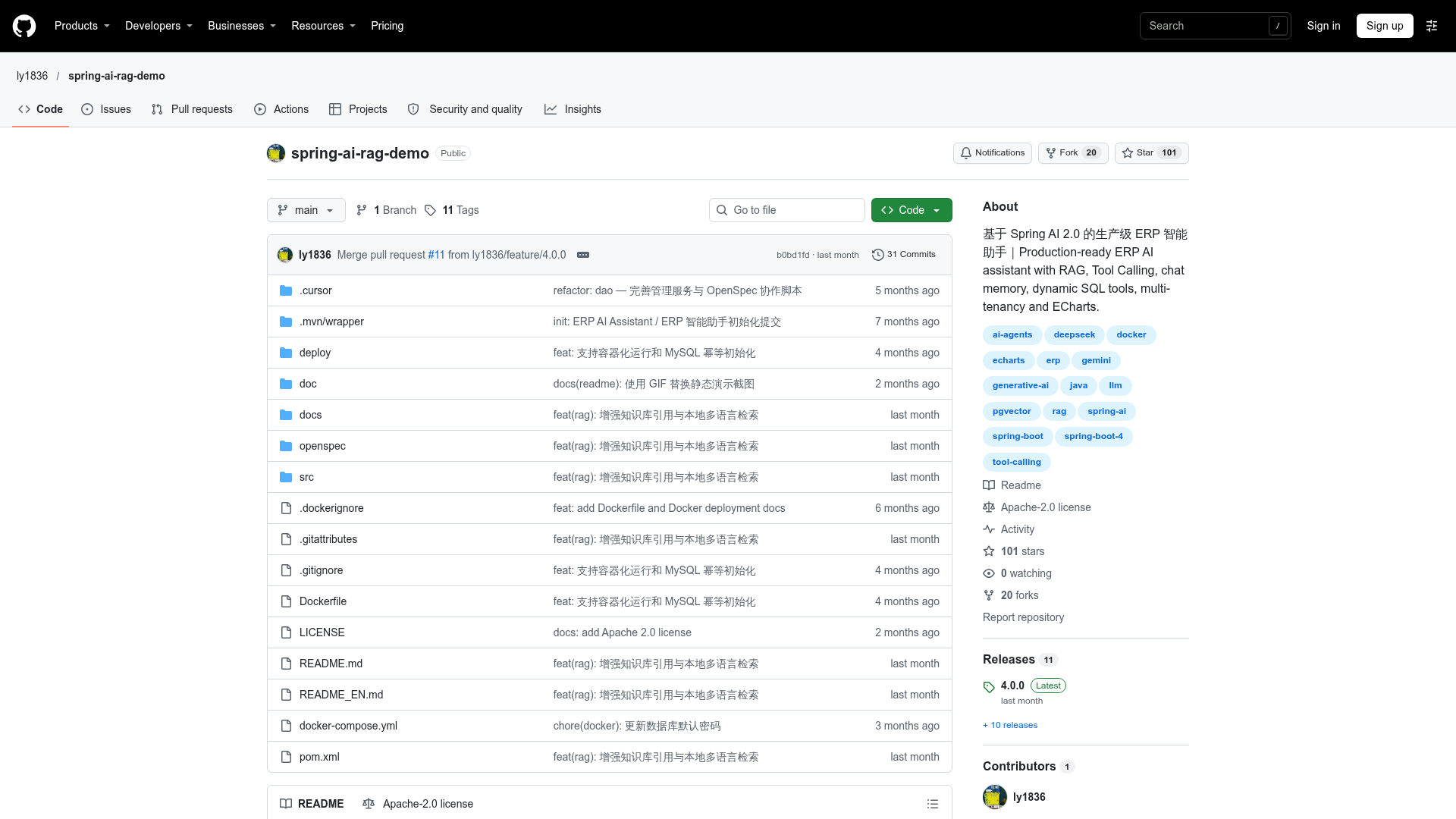Open the docker-compose.yml file
This screenshot has height=819, width=1456.
348,726
